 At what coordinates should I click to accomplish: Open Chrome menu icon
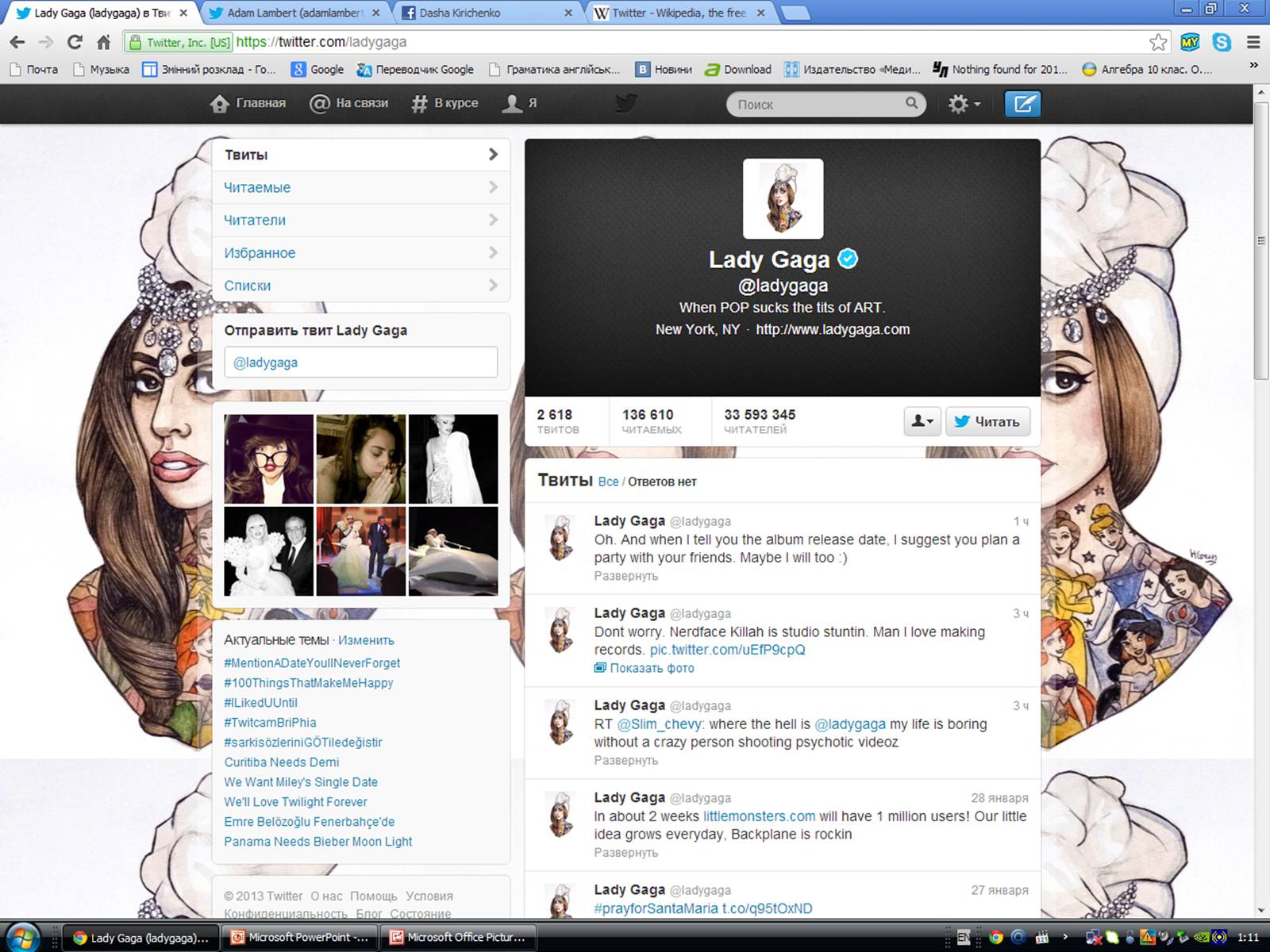coord(1253,42)
